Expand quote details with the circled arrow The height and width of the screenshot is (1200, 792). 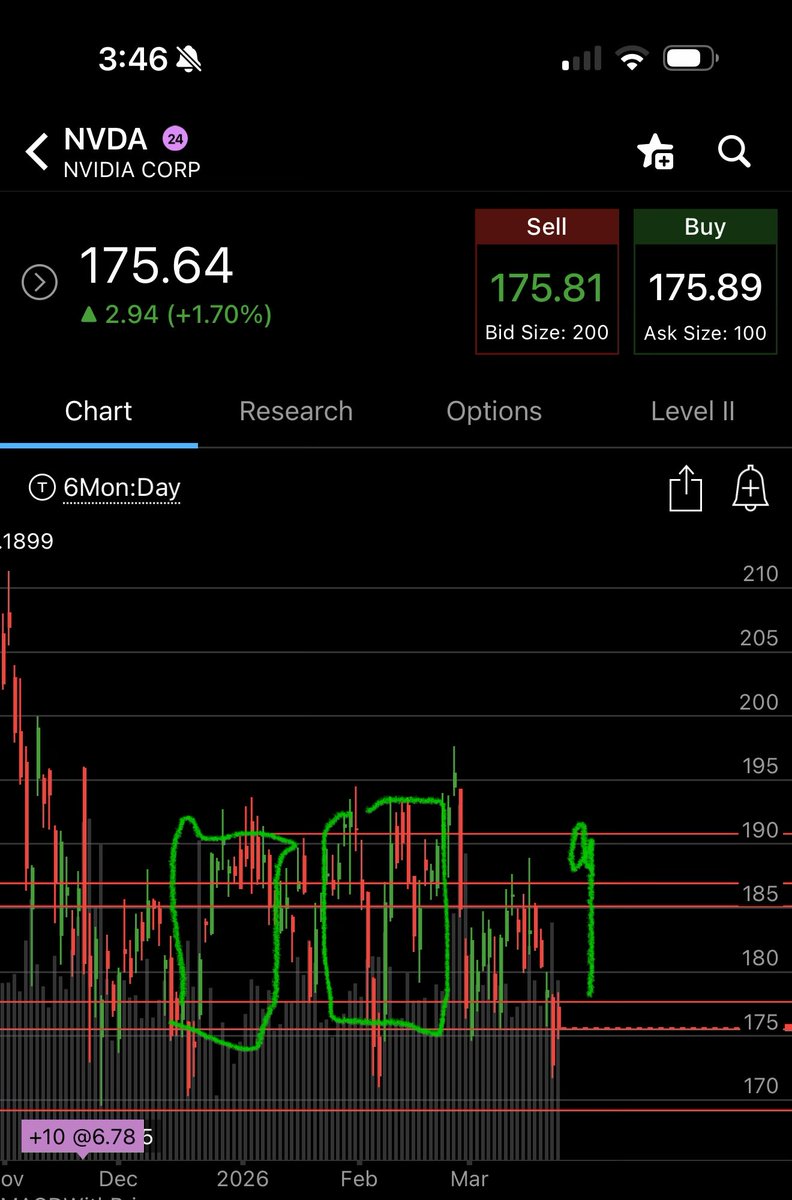coord(39,284)
